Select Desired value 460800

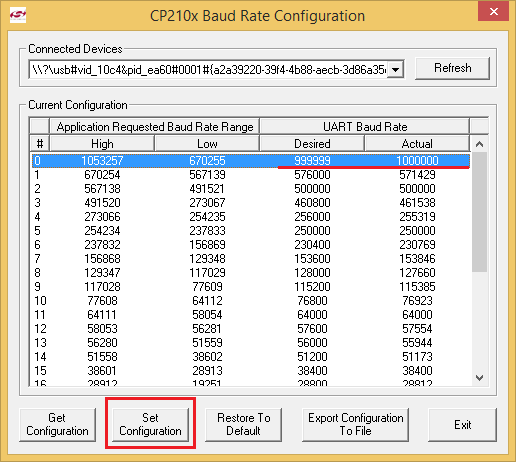click(x=312, y=203)
